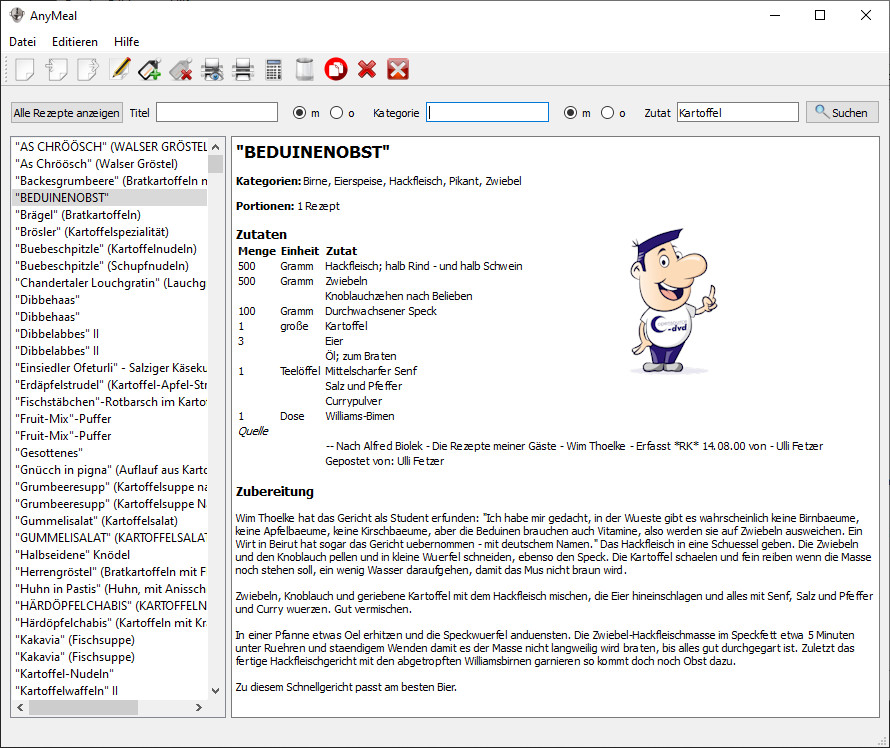Focus the Zutat field containing 'Kartoffel'
The image size is (890, 748).
737,113
